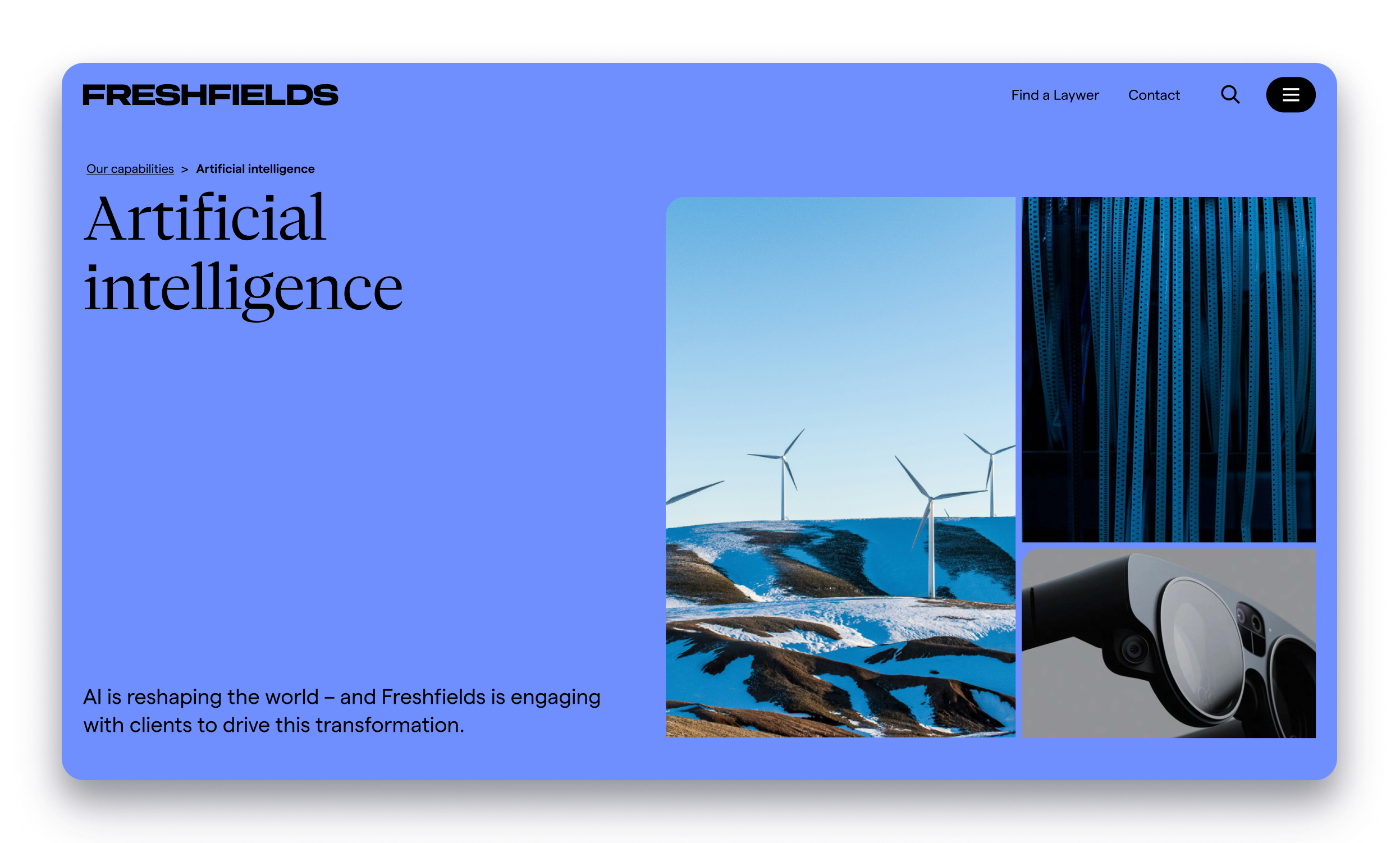Image resolution: width=1400 pixels, height=843 pixels.
Task: Go to the Contact page
Action: (1154, 95)
